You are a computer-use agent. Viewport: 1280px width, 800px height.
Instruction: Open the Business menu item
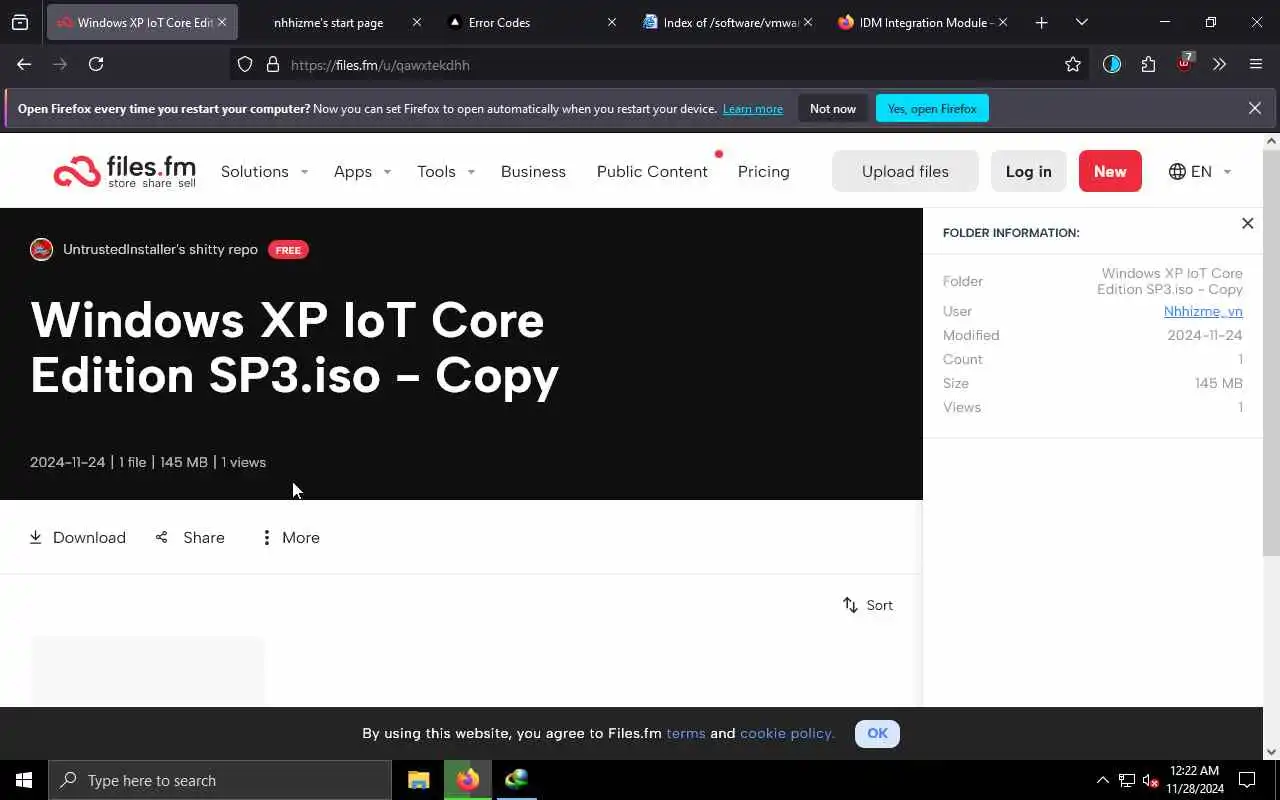coord(533,171)
